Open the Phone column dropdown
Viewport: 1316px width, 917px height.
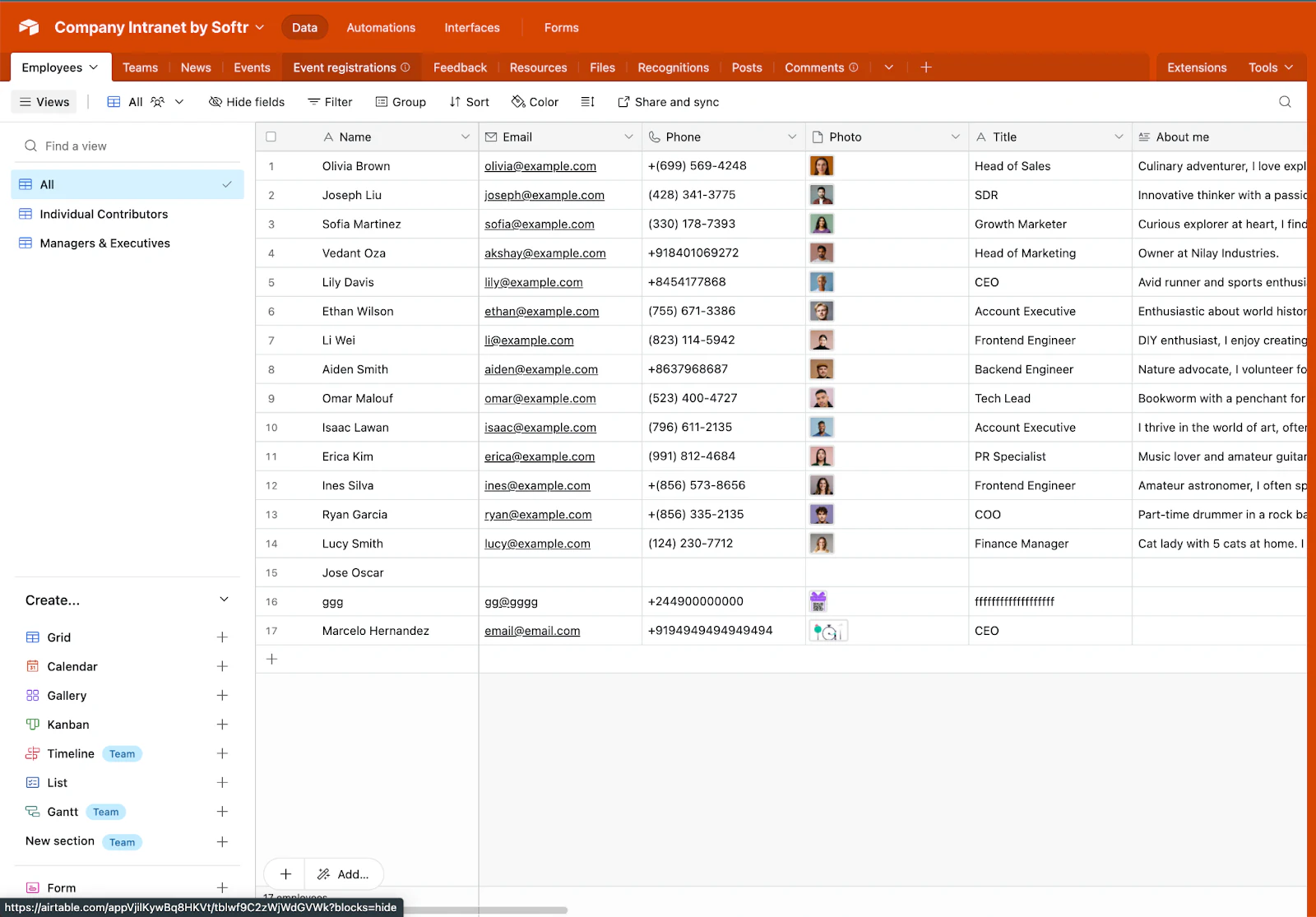pyautogui.click(x=792, y=137)
